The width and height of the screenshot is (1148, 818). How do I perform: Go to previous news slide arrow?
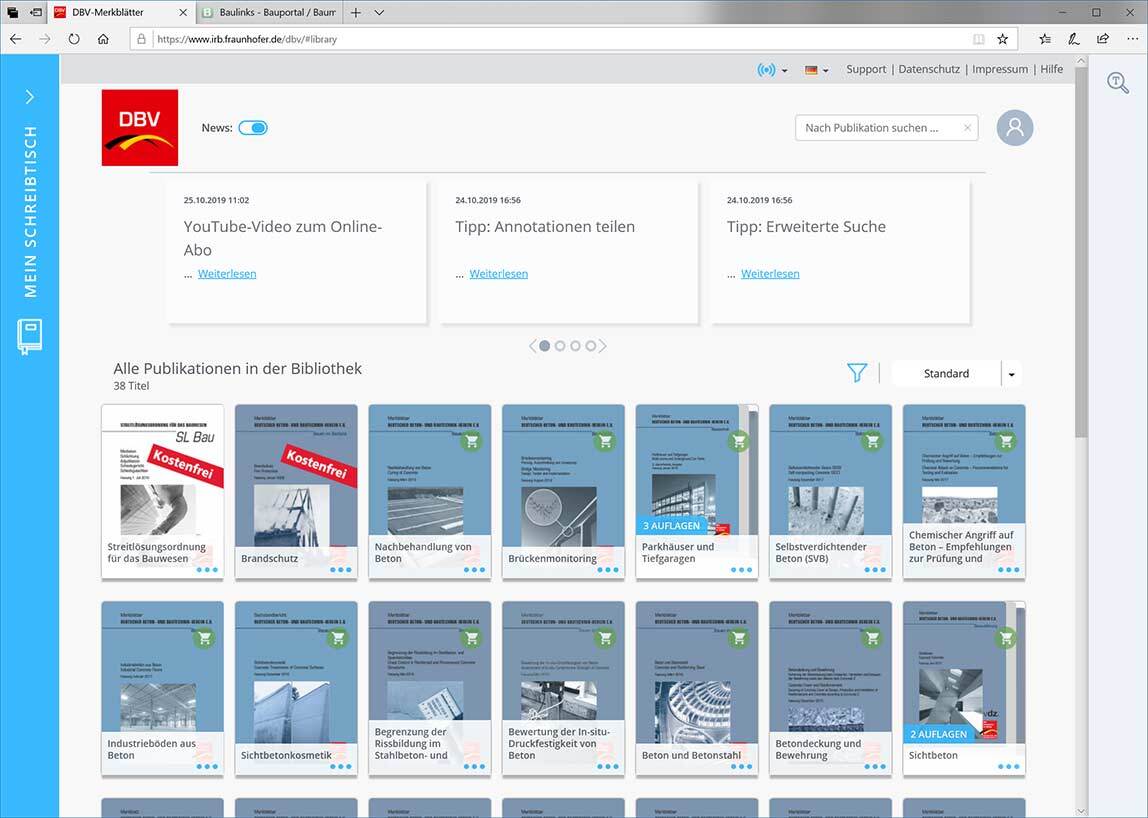532,346
